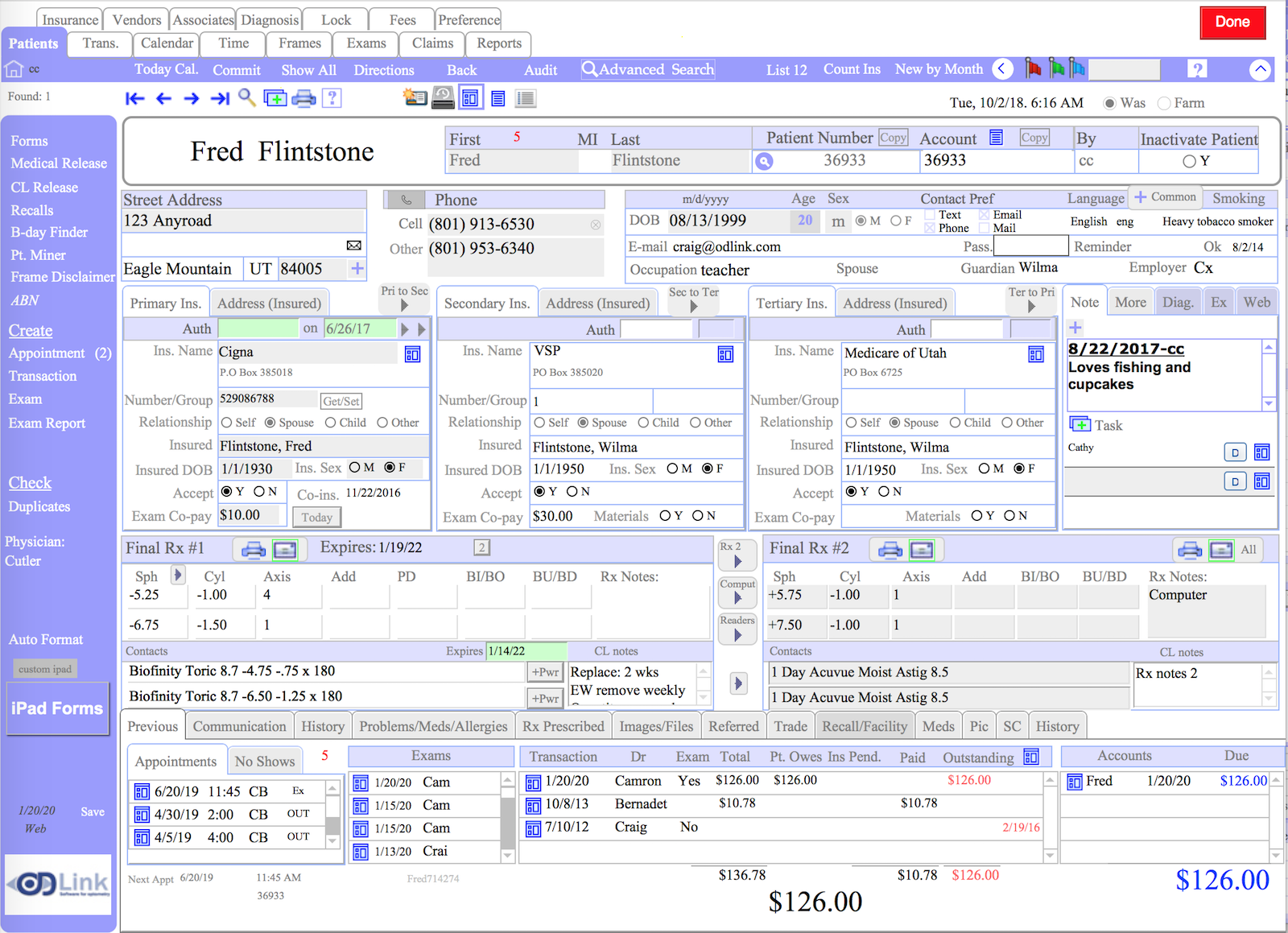Switch to the Diag. note tab
1288x933 pixels.
(1177, 303)
